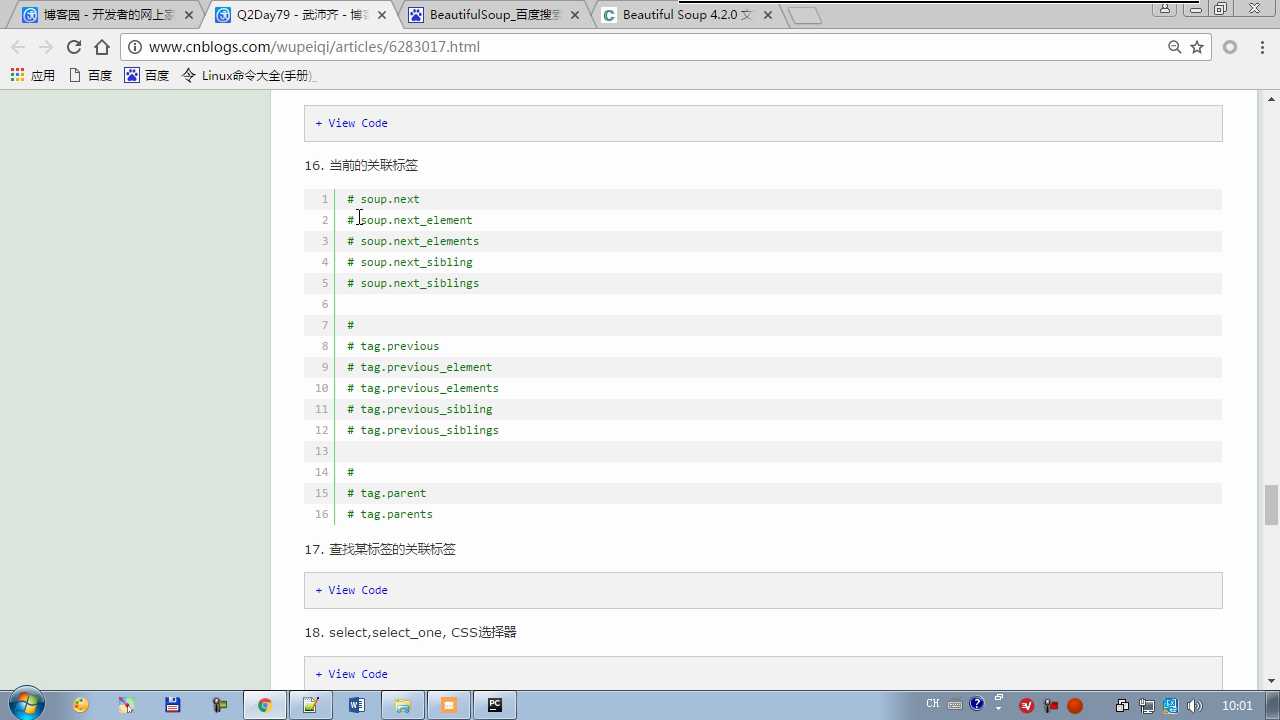
Task: Open Notepad++ icon in taskbar
Action: [x=310, y=705]
